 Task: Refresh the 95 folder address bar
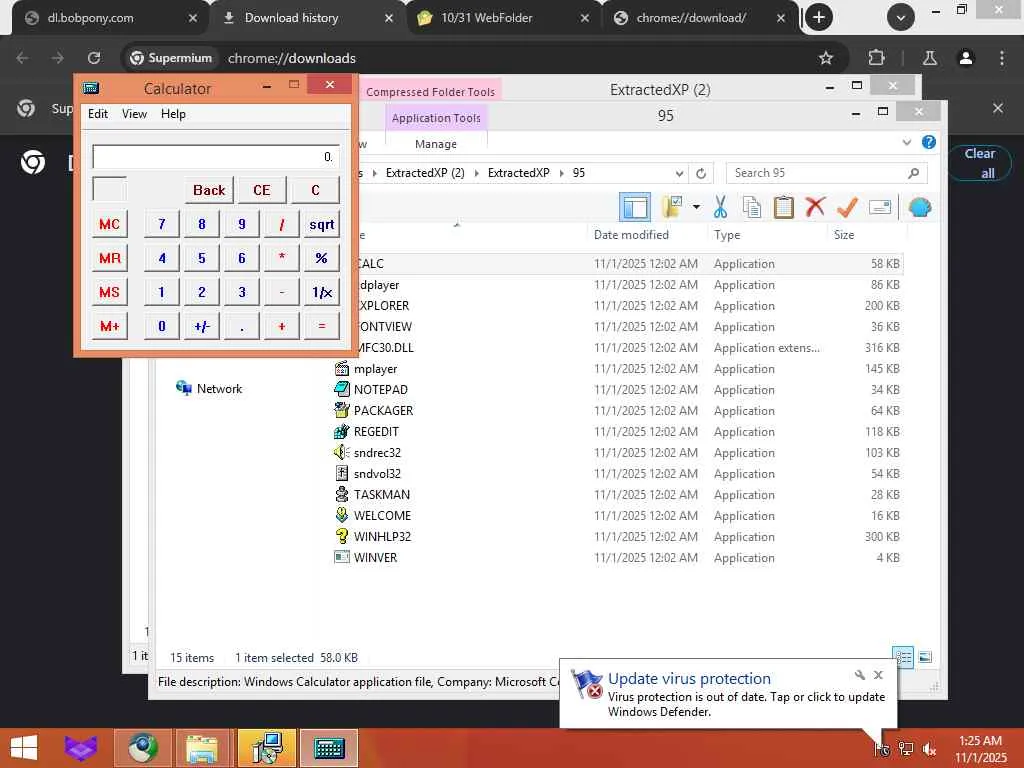point(701,173)
